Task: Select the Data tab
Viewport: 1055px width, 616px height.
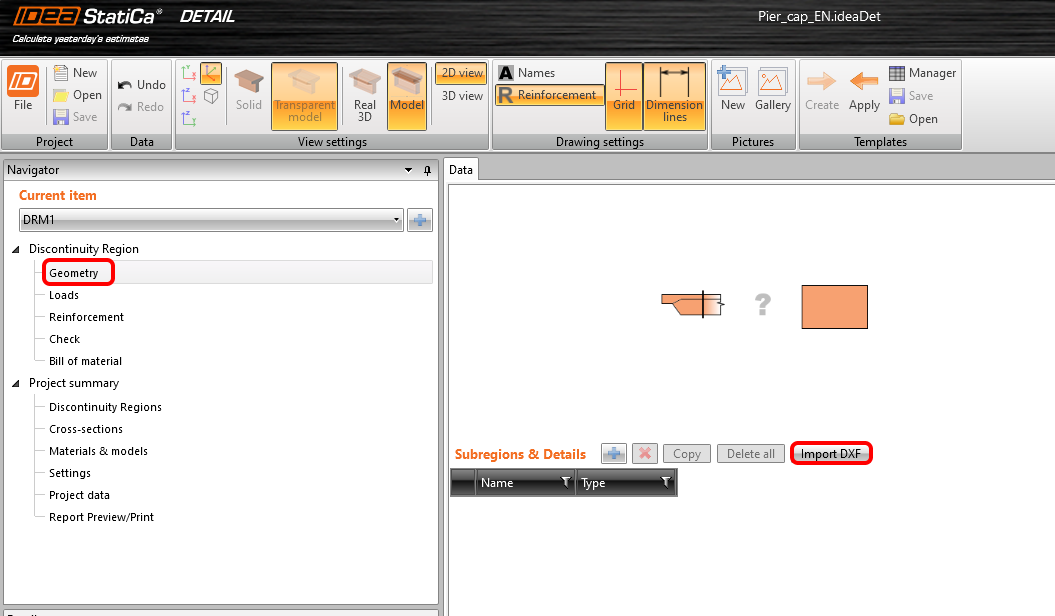Action: [x=461, y=169]
